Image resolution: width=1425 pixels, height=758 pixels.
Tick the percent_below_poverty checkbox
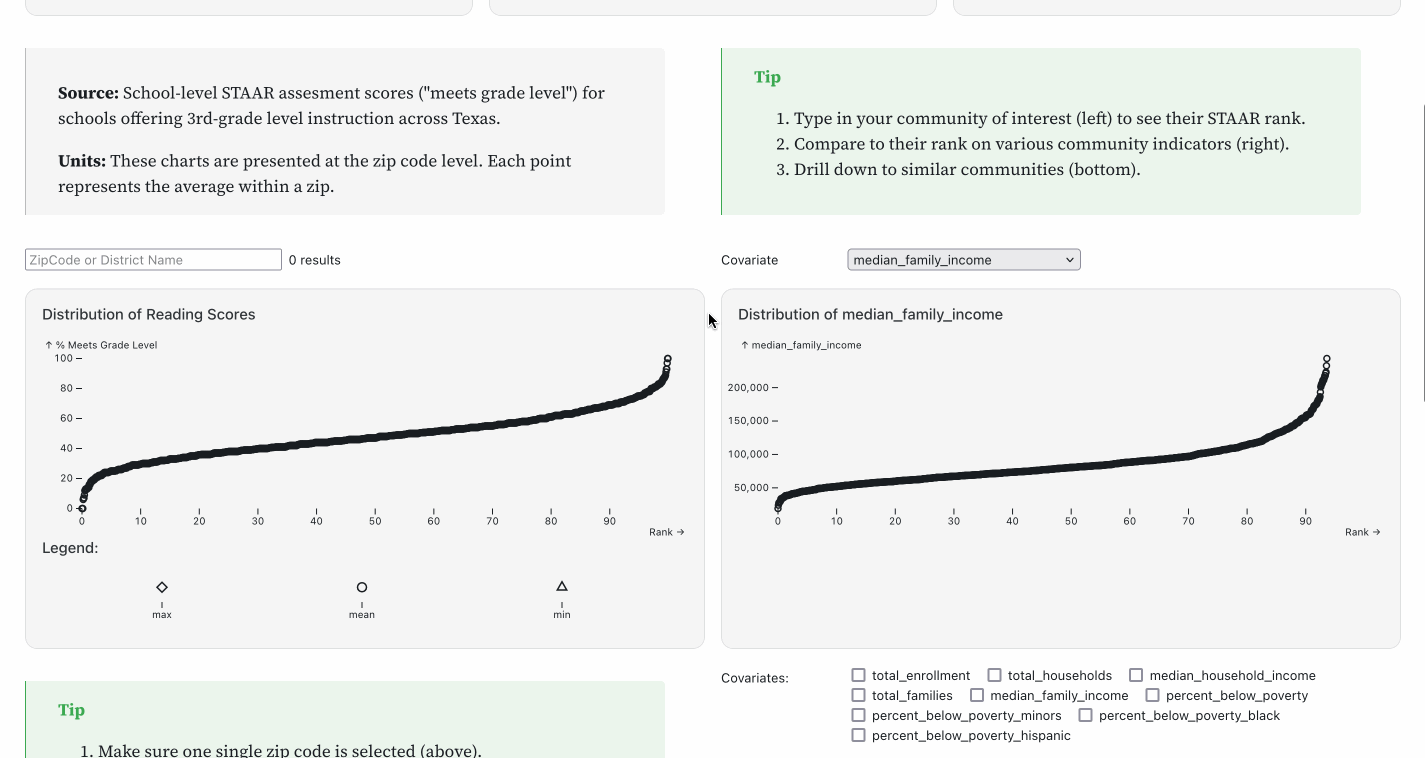point(1152,695)
